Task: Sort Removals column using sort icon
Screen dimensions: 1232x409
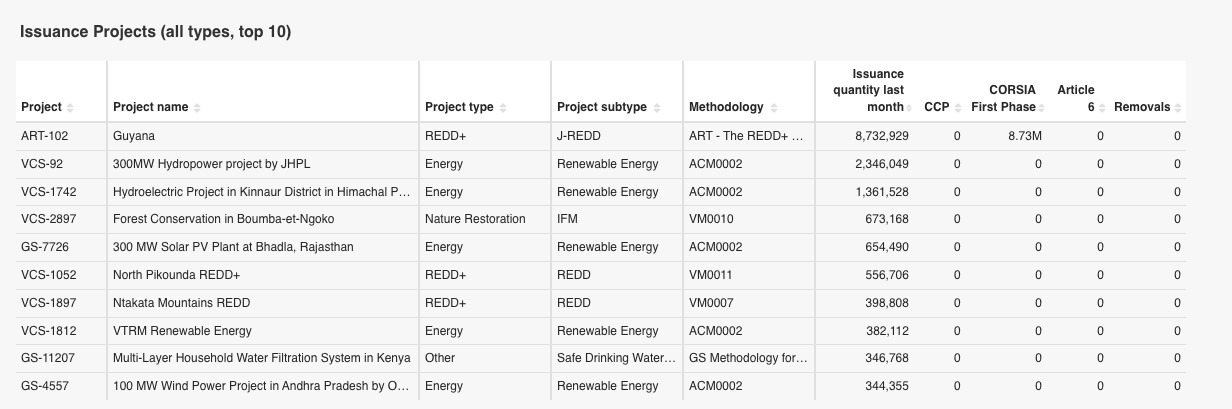Action: pyautogui.click(x=1178, y=108)
